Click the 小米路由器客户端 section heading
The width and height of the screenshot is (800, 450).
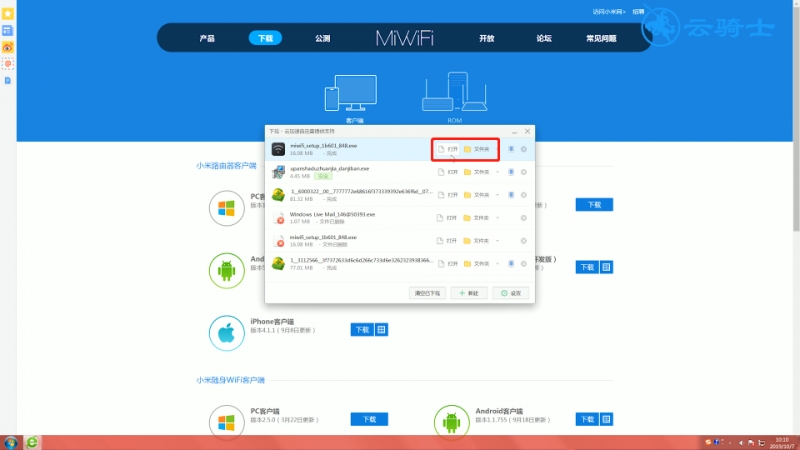click(226, 166)
